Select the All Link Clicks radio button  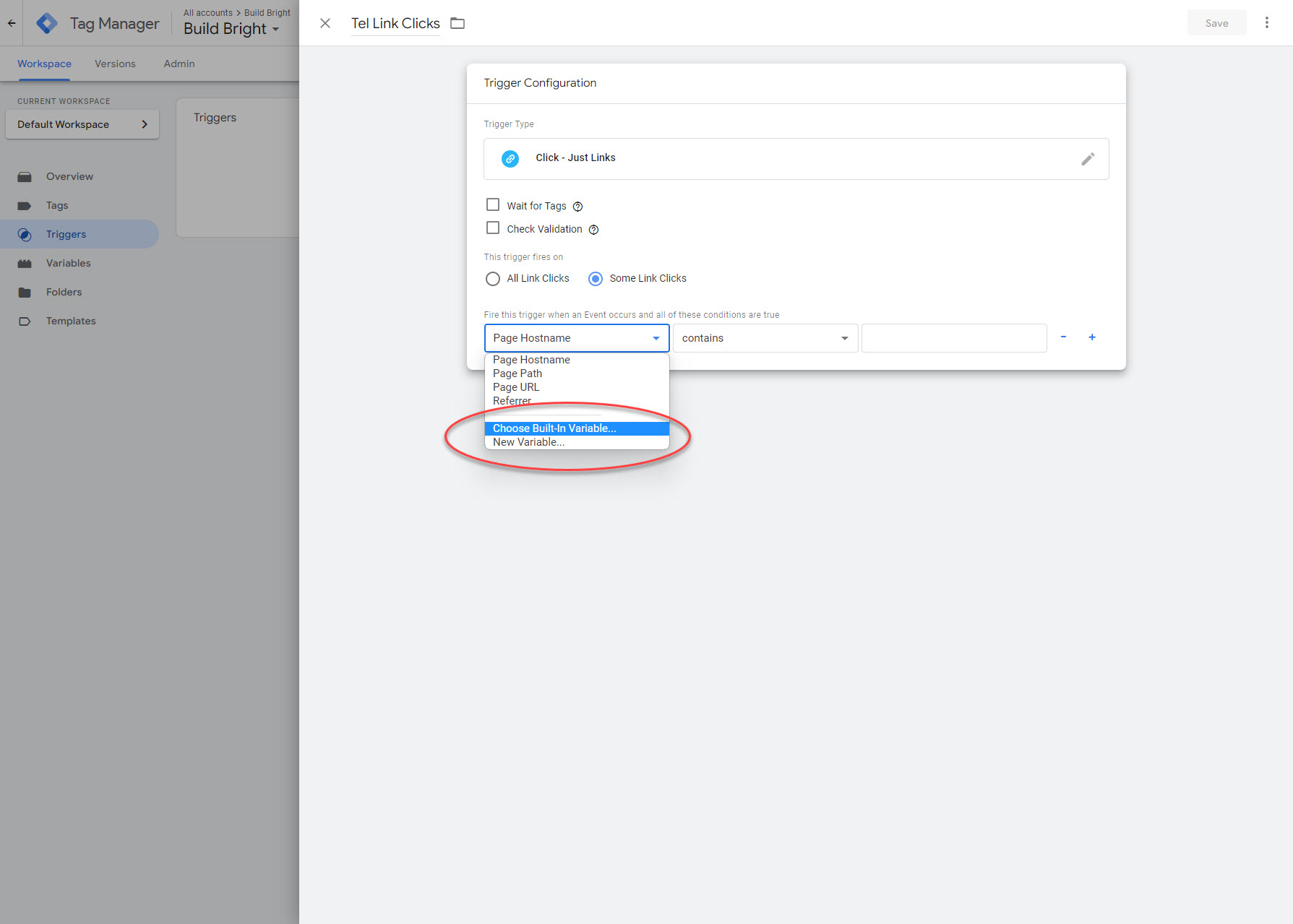point(493,279)
